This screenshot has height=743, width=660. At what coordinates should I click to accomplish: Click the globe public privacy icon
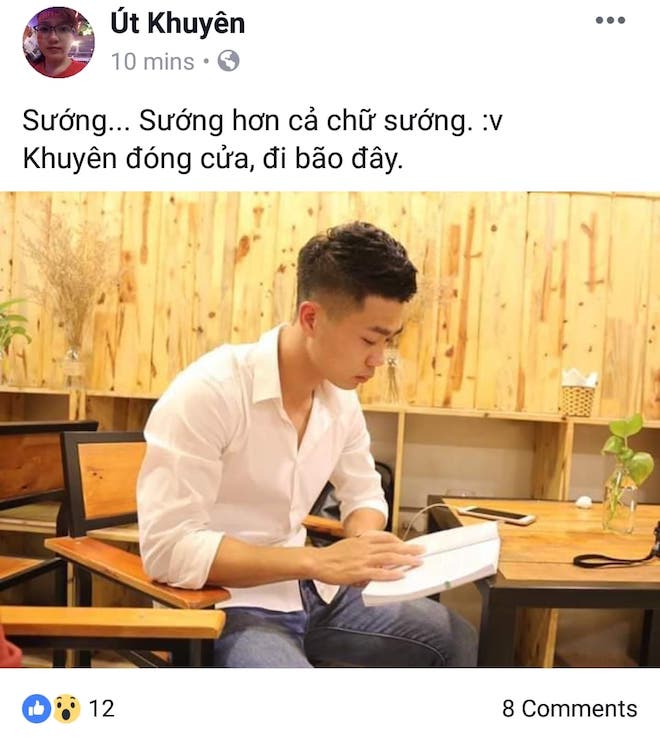coord(228,61)
